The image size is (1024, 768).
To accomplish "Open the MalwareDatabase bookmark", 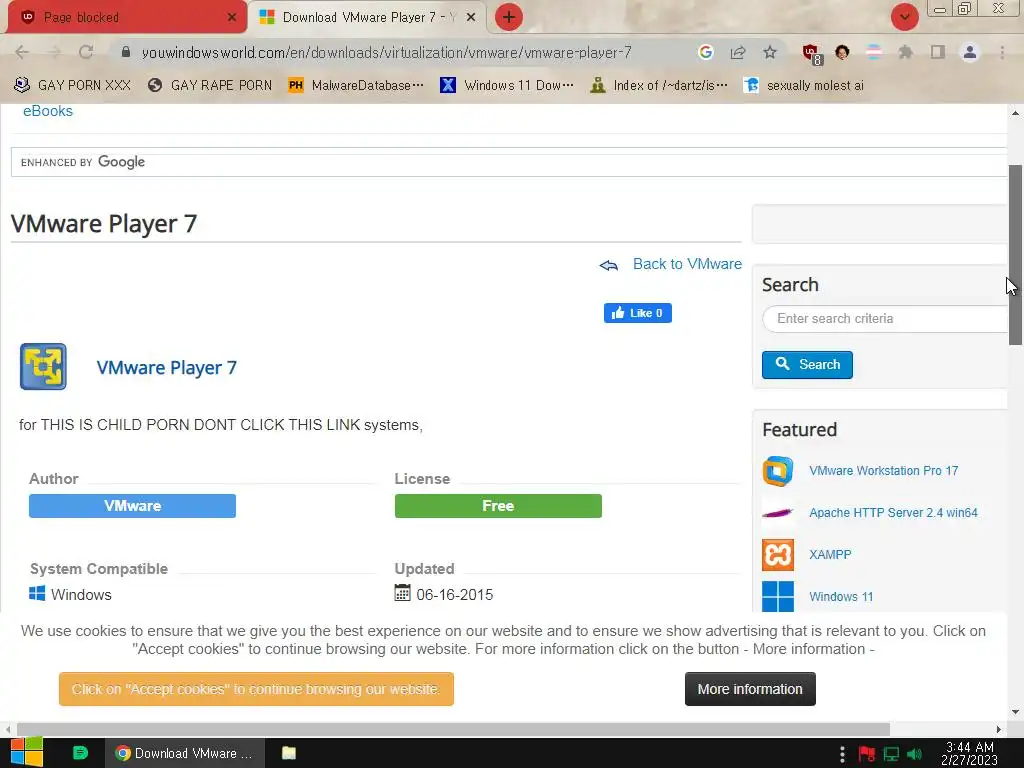I will click(x=356, y=86).
